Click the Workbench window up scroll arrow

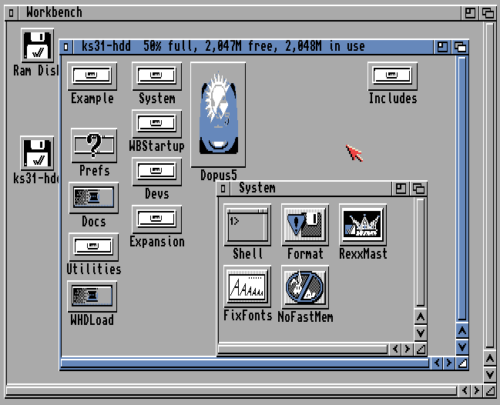(x=490, y=359)
